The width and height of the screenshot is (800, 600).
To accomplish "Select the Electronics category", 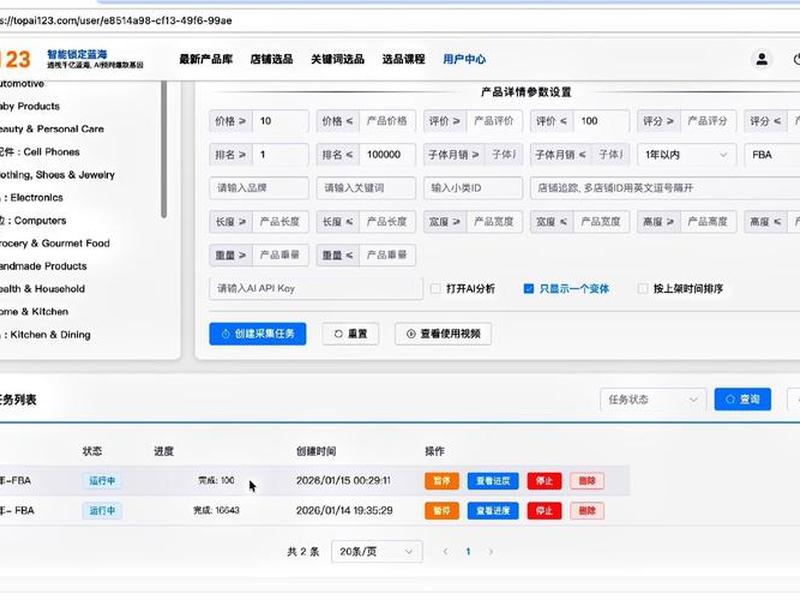I will point(32,197).
